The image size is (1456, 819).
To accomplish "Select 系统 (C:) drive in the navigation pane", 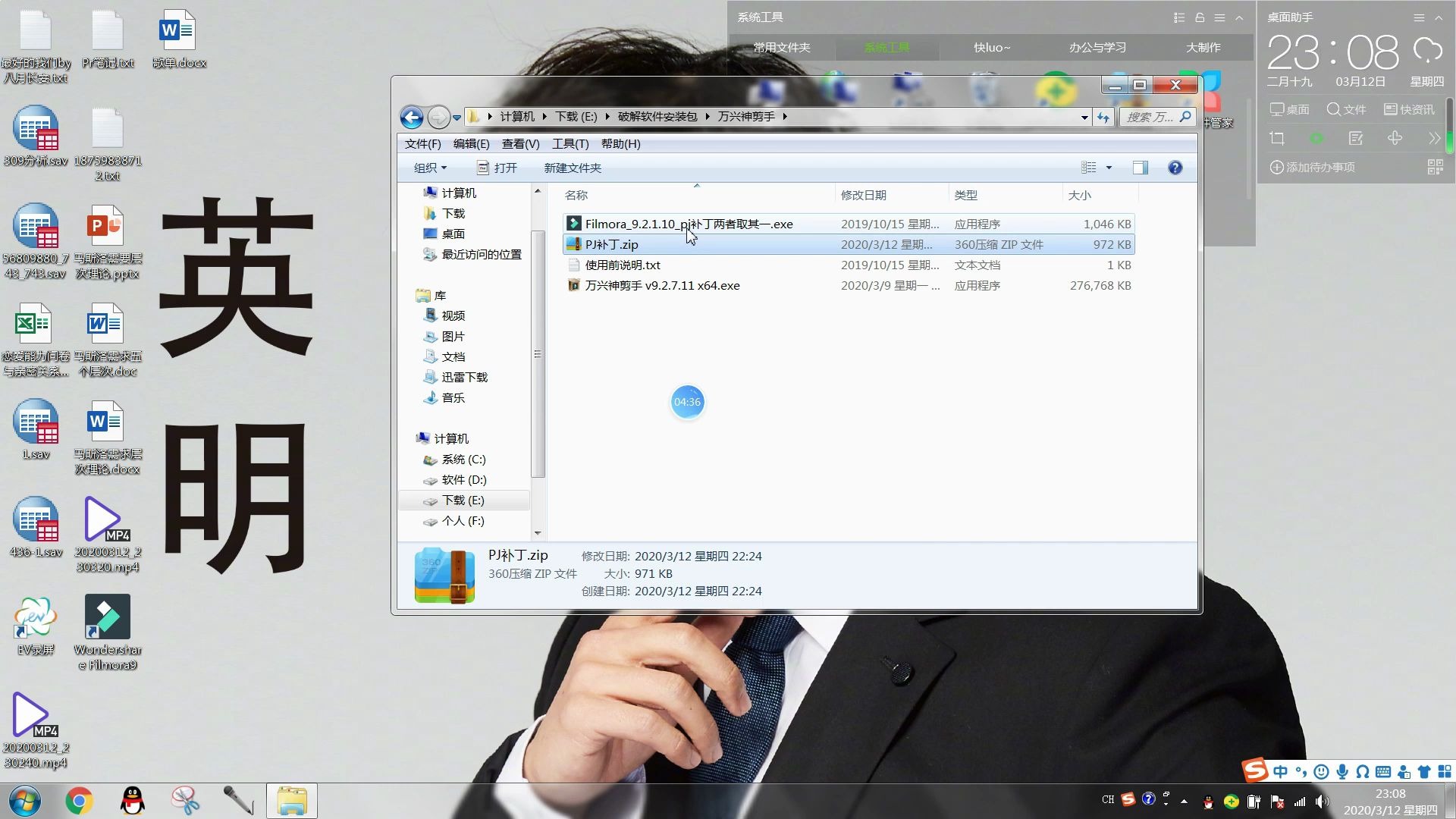I will click(463, 460).
